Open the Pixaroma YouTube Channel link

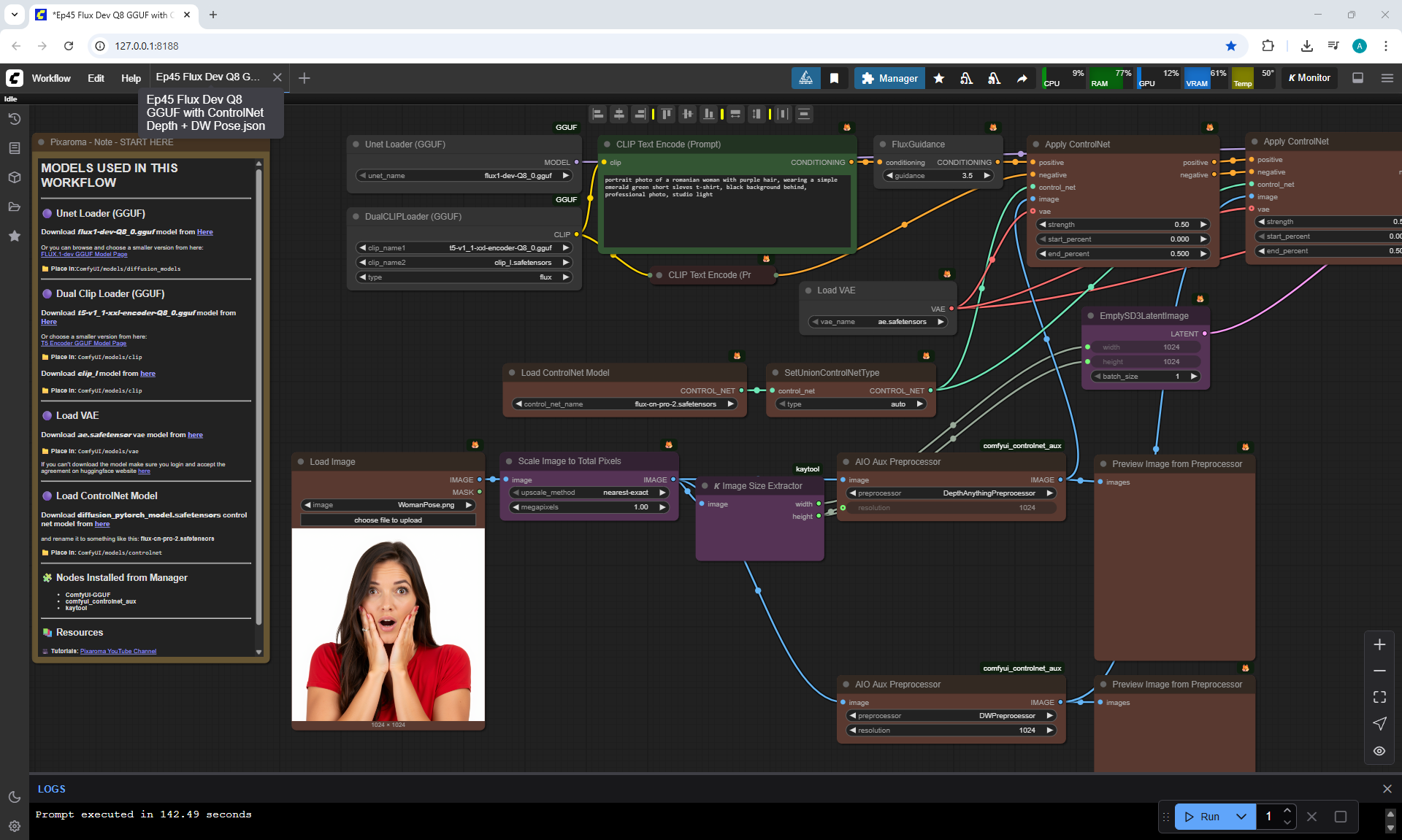[118, 651]
